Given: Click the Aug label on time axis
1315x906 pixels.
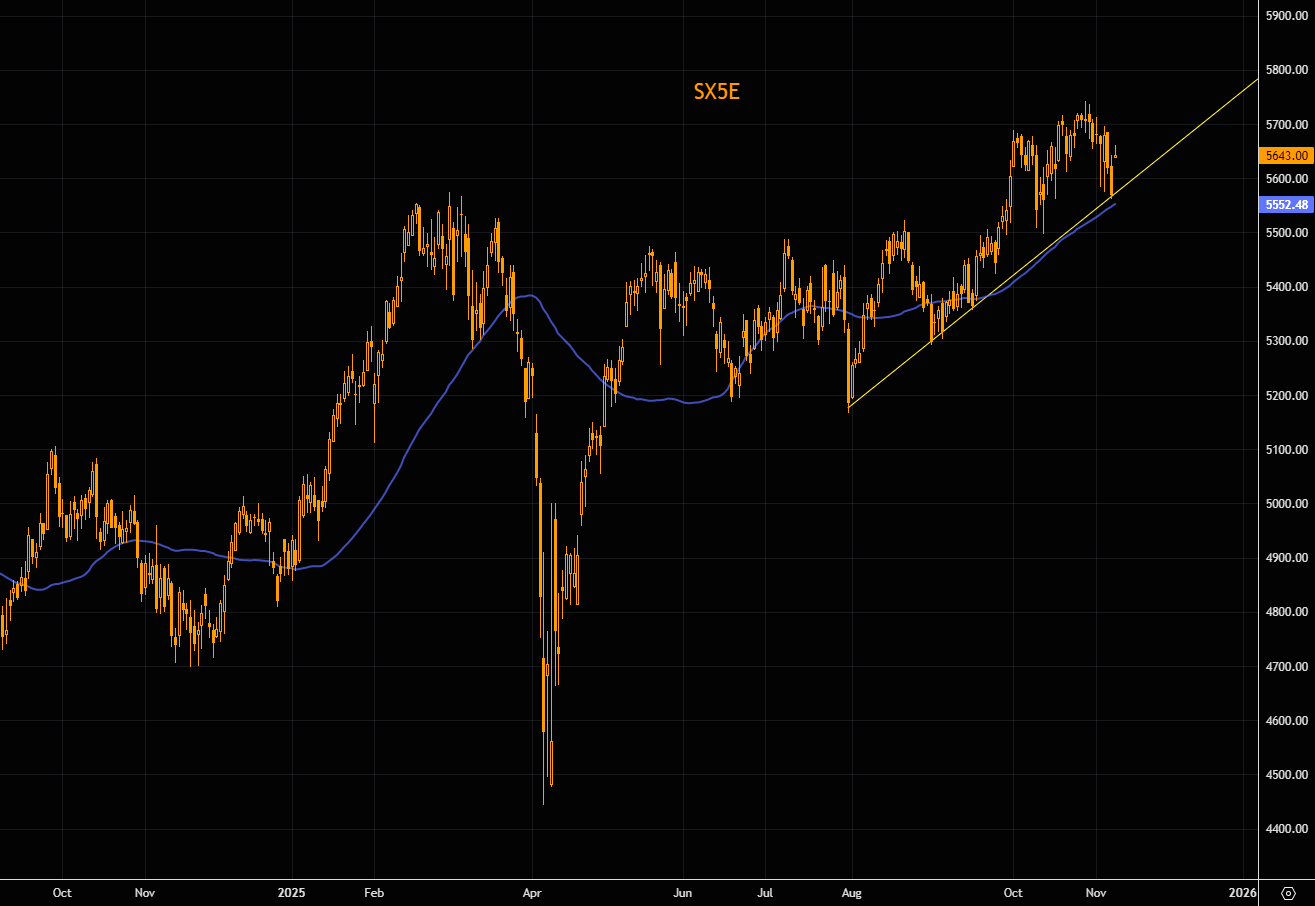Looking at the screenshot, I should pos(851,892).
